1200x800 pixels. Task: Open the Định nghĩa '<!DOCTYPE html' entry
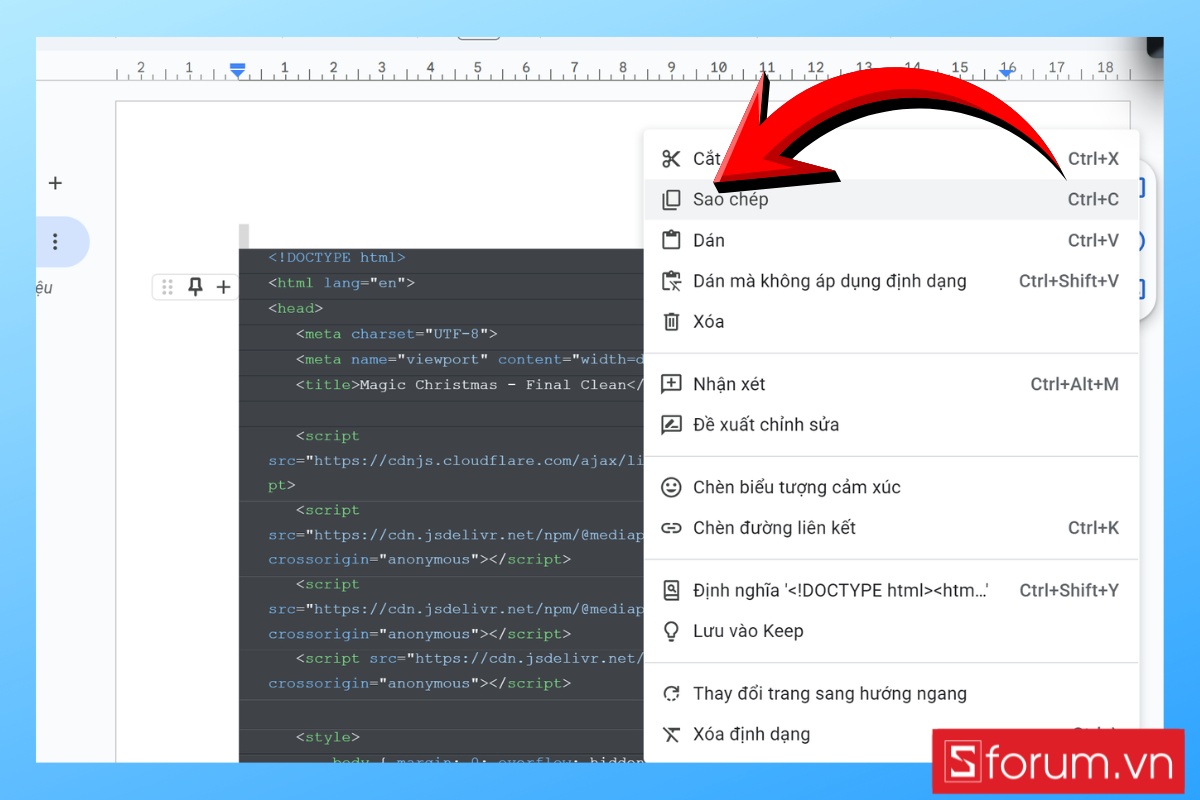(x=840, y=590)
